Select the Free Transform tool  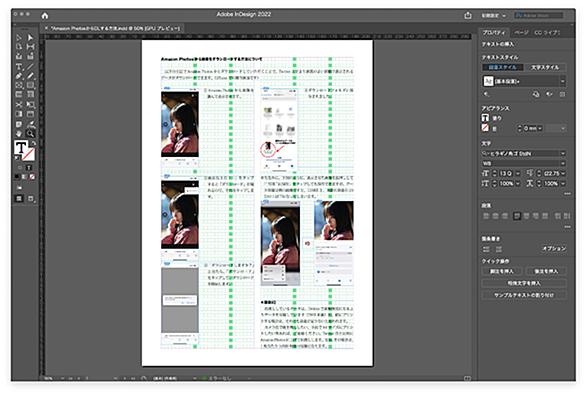pos(30,104)
